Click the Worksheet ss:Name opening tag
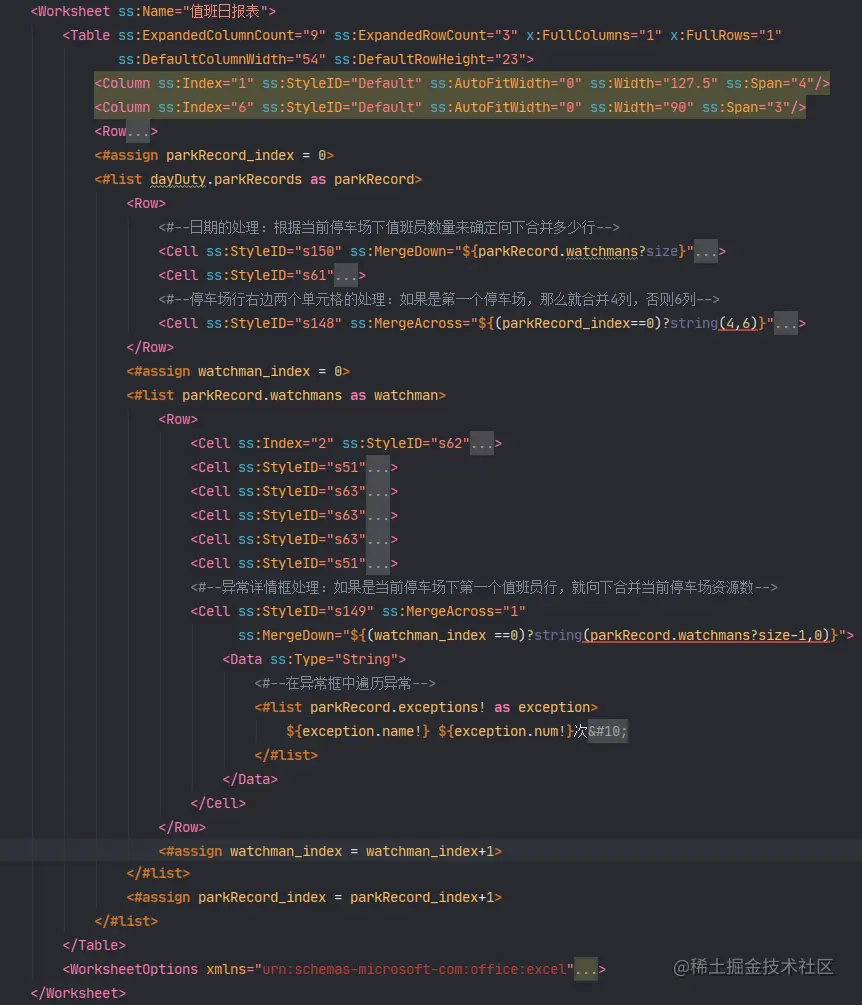This screenshot has width=862, height=1005. tap(153, 12)
